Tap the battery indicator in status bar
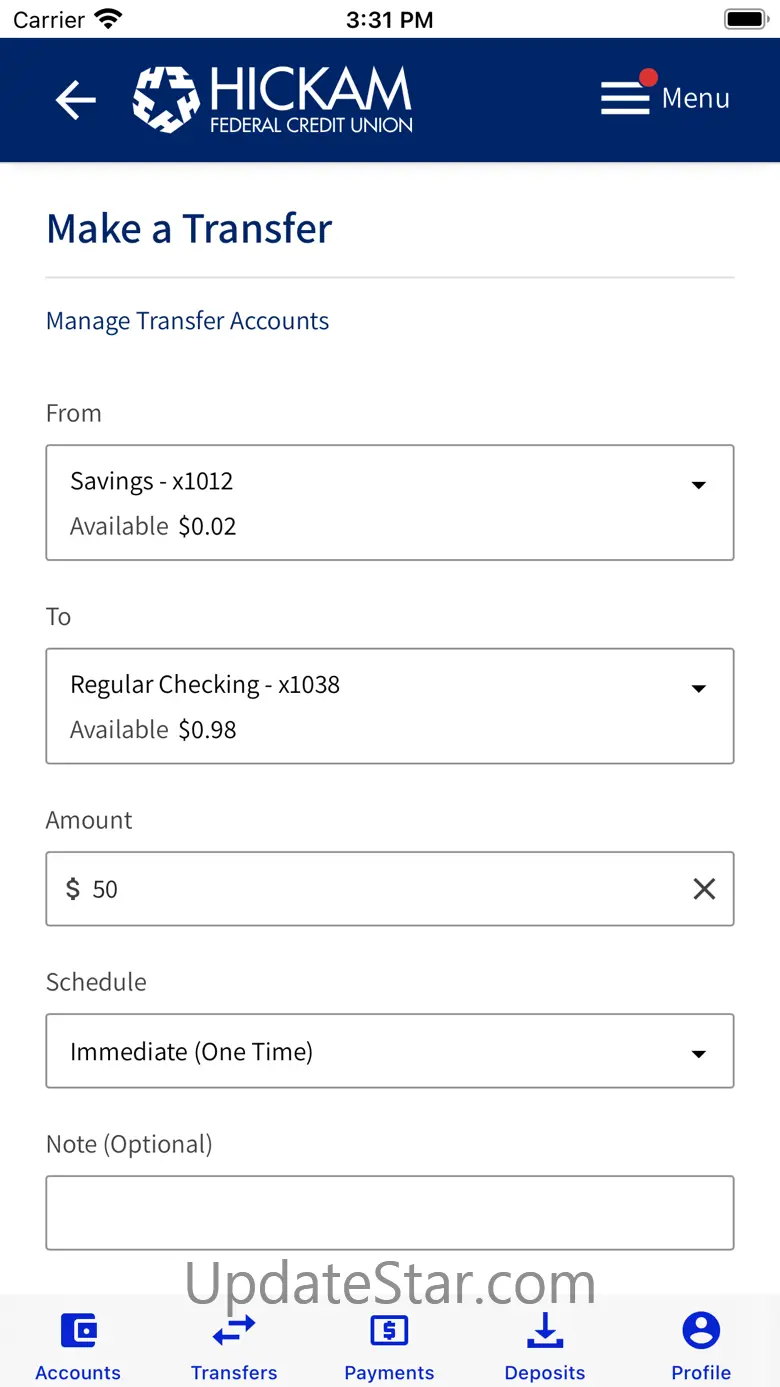This screenshot has width=780, height=1387. (x=745, y=19)
